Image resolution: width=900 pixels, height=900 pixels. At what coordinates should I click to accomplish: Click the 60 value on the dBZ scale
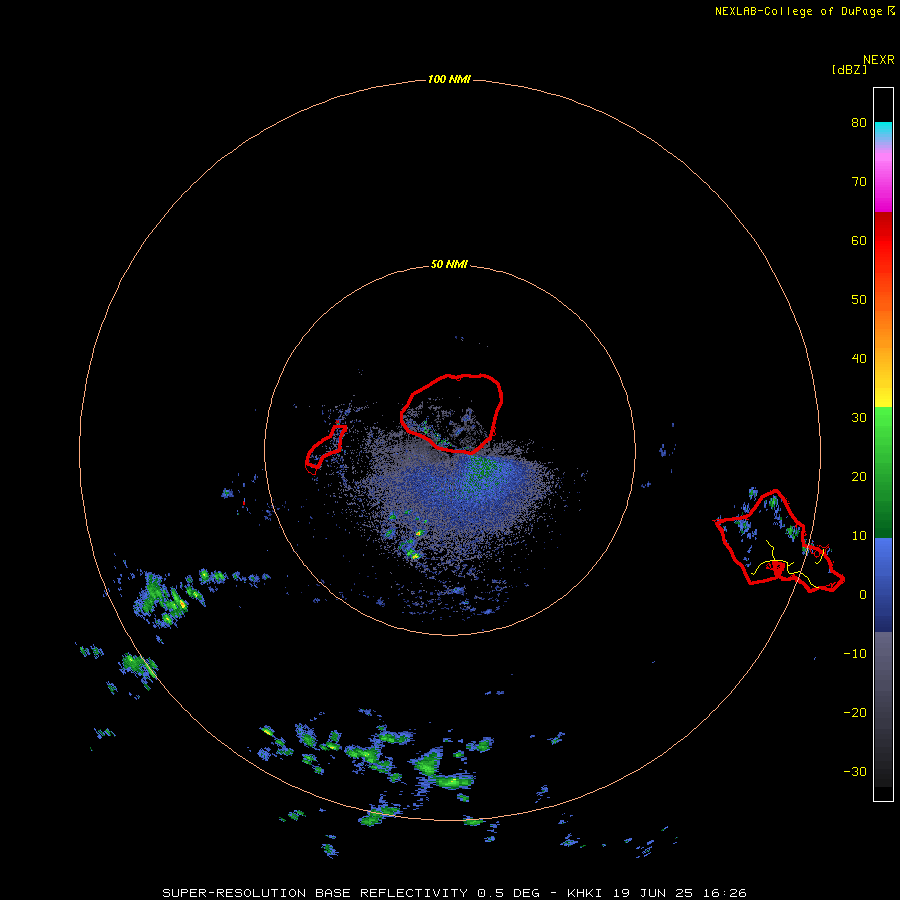point(859,240)
